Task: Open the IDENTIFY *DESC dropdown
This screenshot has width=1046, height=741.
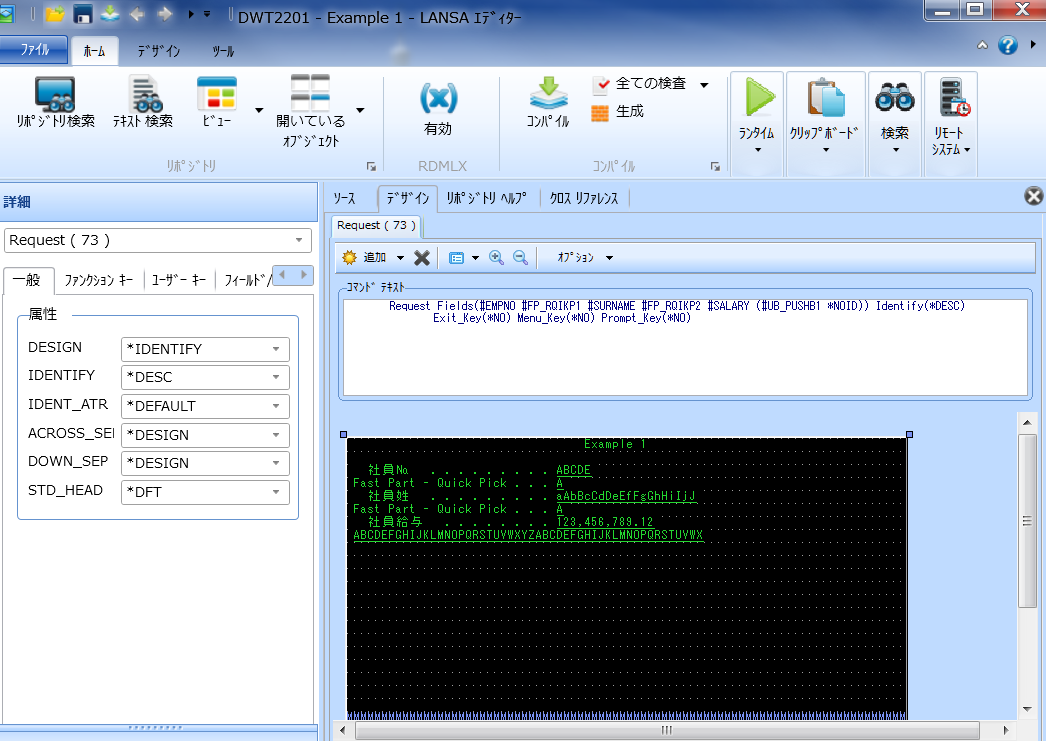Action: click(x=205, y=377)
